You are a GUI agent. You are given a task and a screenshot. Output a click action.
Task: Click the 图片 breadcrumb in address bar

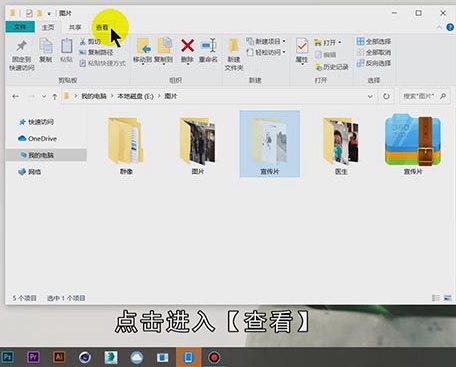tap(171, 96)
